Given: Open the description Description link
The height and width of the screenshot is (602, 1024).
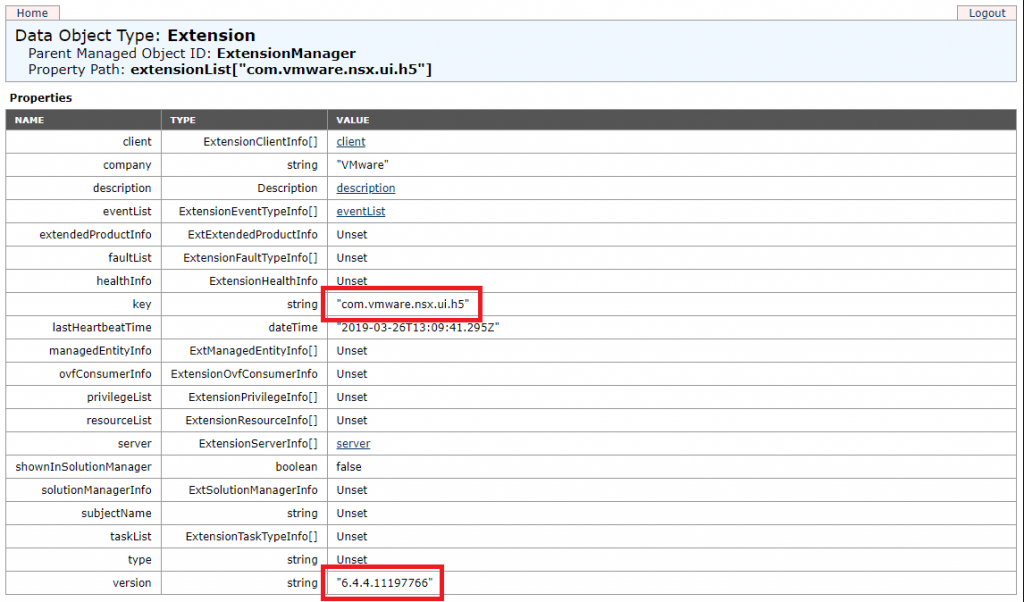Looking at the screenshot, I should pos(365,188).
